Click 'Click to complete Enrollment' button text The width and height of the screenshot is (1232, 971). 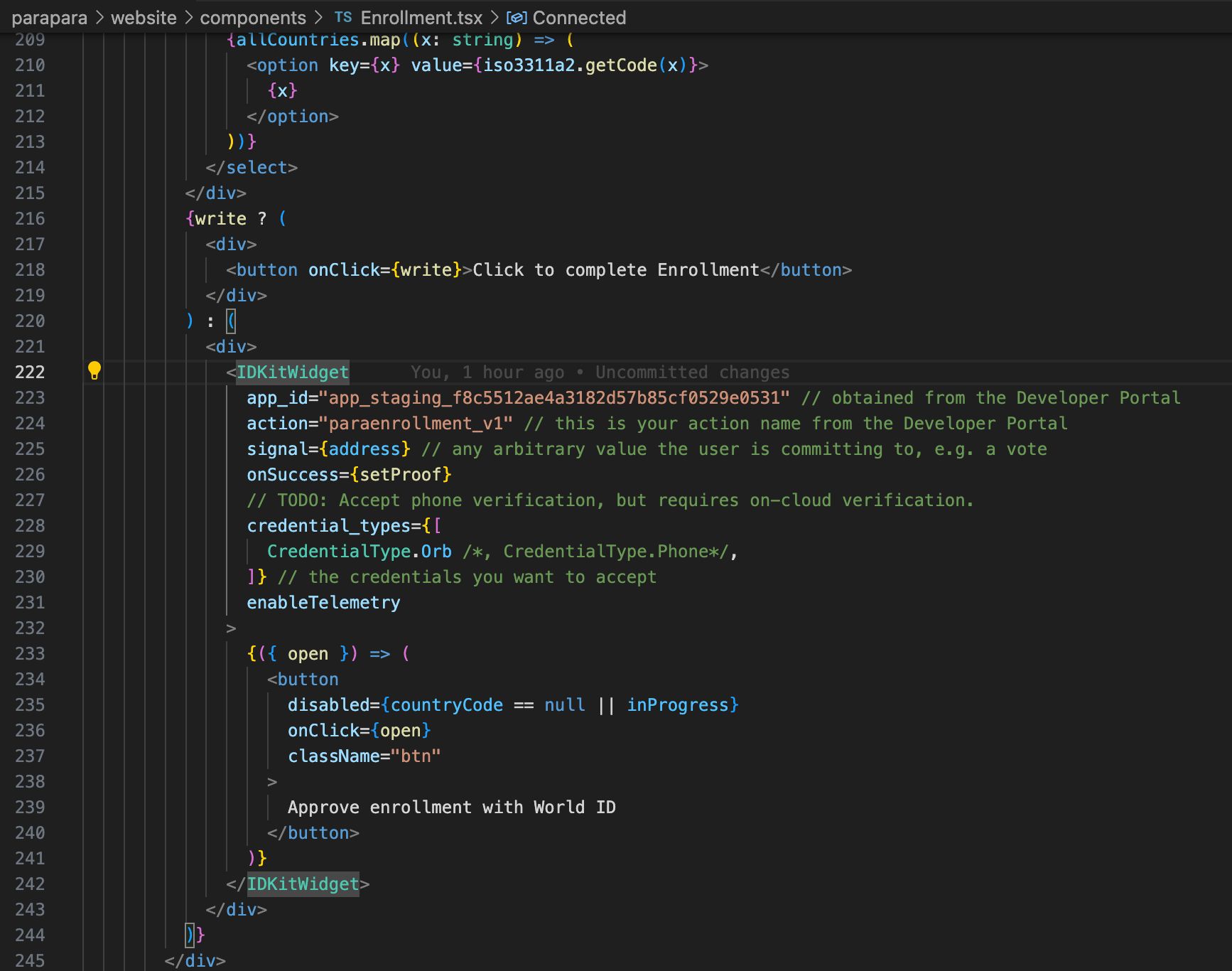coord(616,269)
